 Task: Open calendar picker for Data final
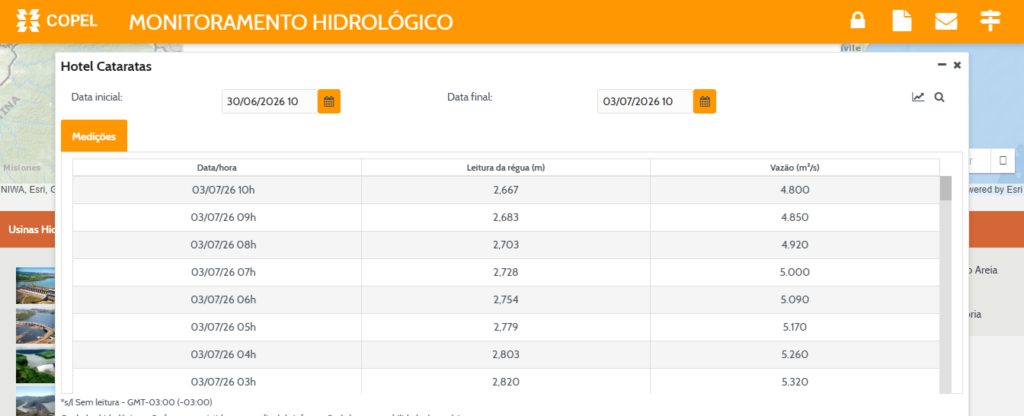click(705, 101)
